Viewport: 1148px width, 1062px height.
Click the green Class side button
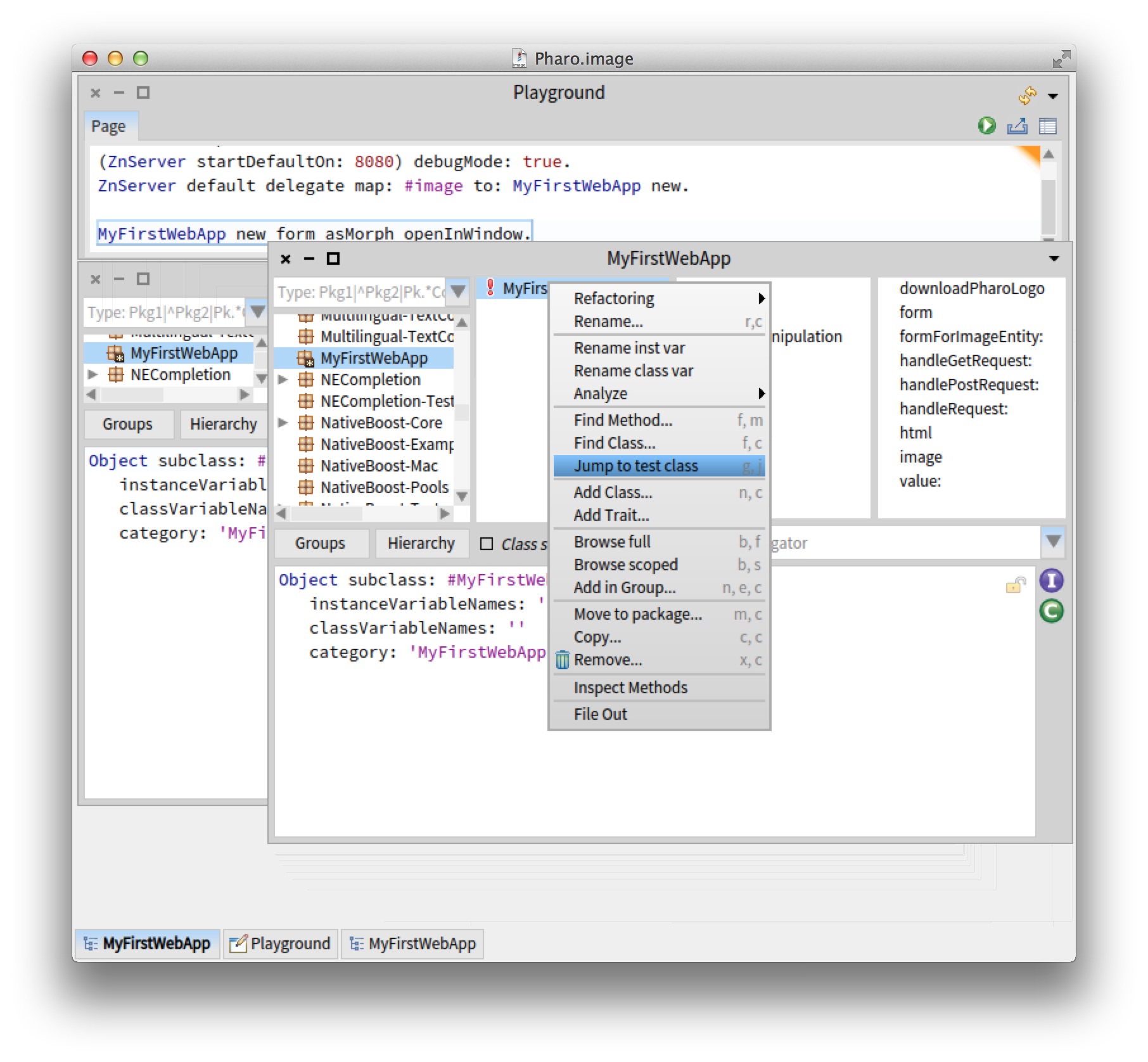[1052, 611]
